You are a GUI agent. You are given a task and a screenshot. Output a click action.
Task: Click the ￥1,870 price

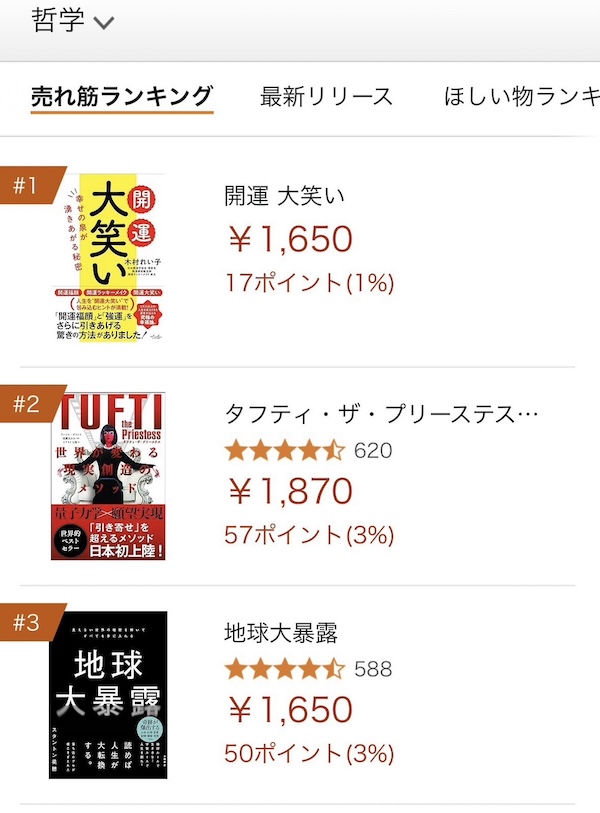[x=290, y=491]
